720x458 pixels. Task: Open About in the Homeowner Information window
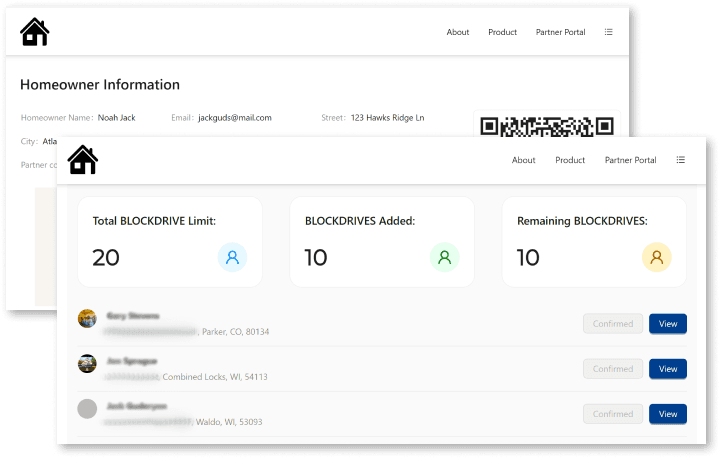point(458,32)
